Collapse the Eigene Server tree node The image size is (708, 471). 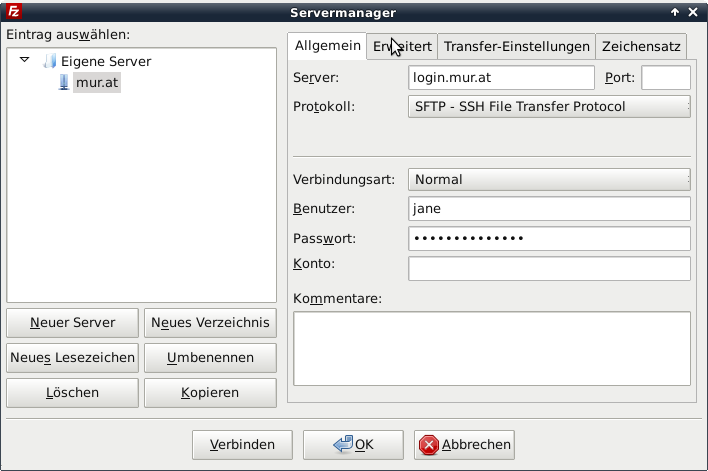25,60
